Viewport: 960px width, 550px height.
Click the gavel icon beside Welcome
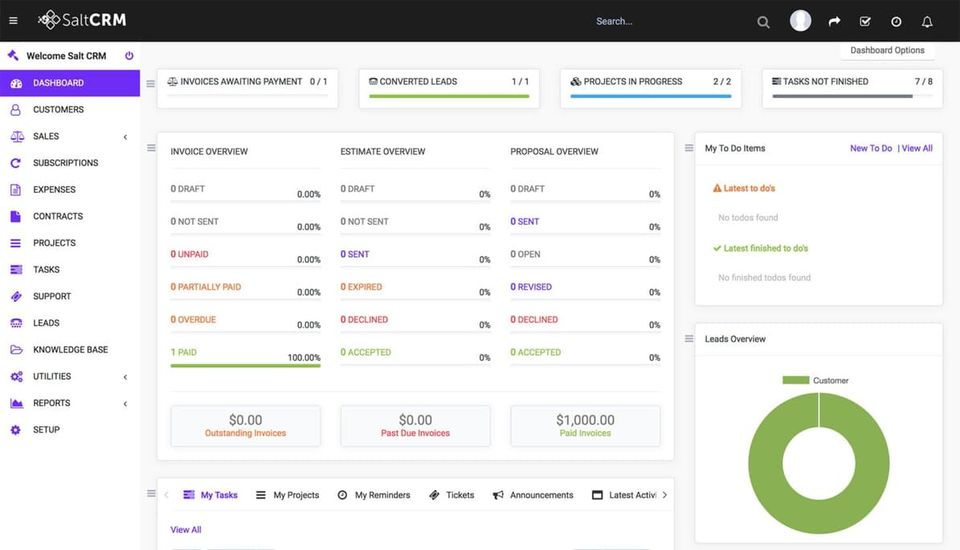(13, 55)
